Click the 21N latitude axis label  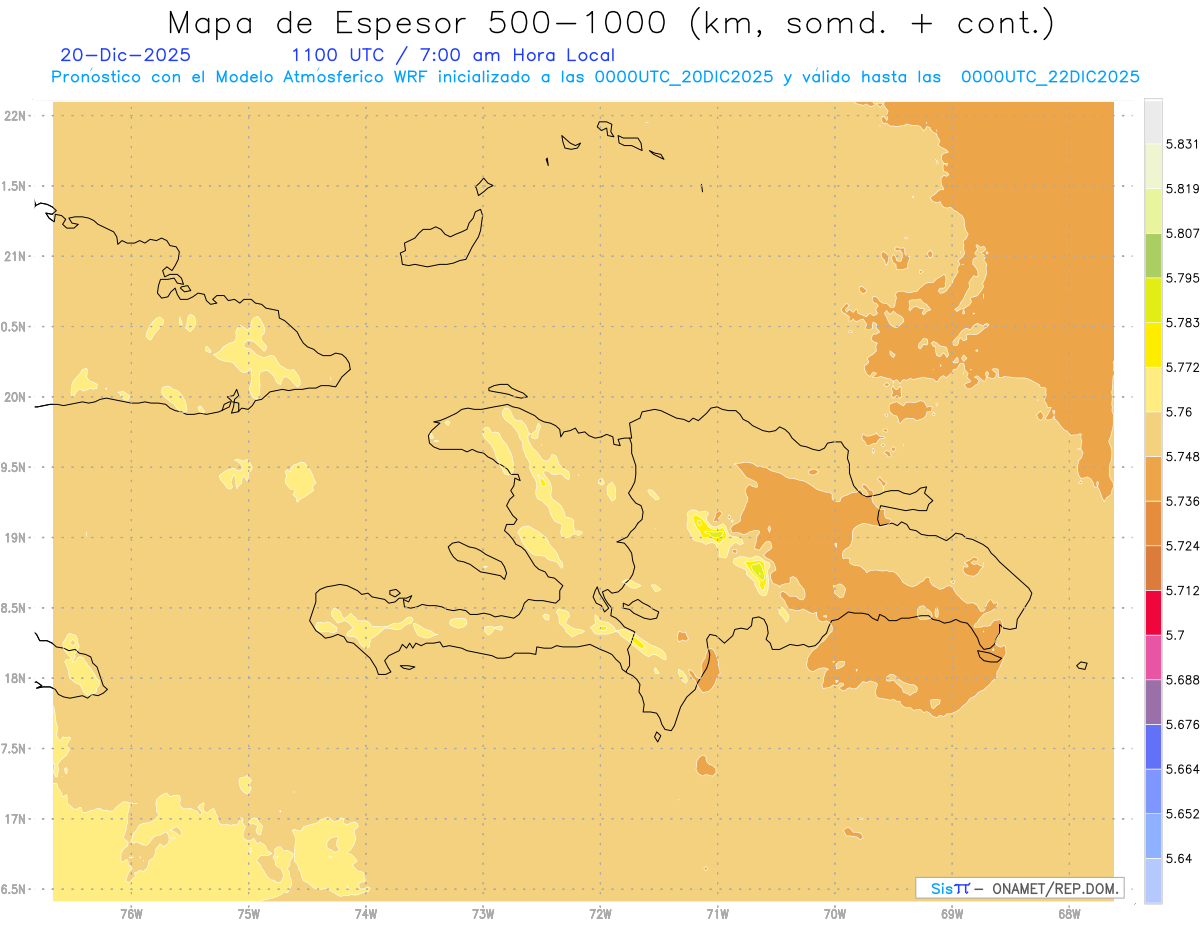coord(15,257)
